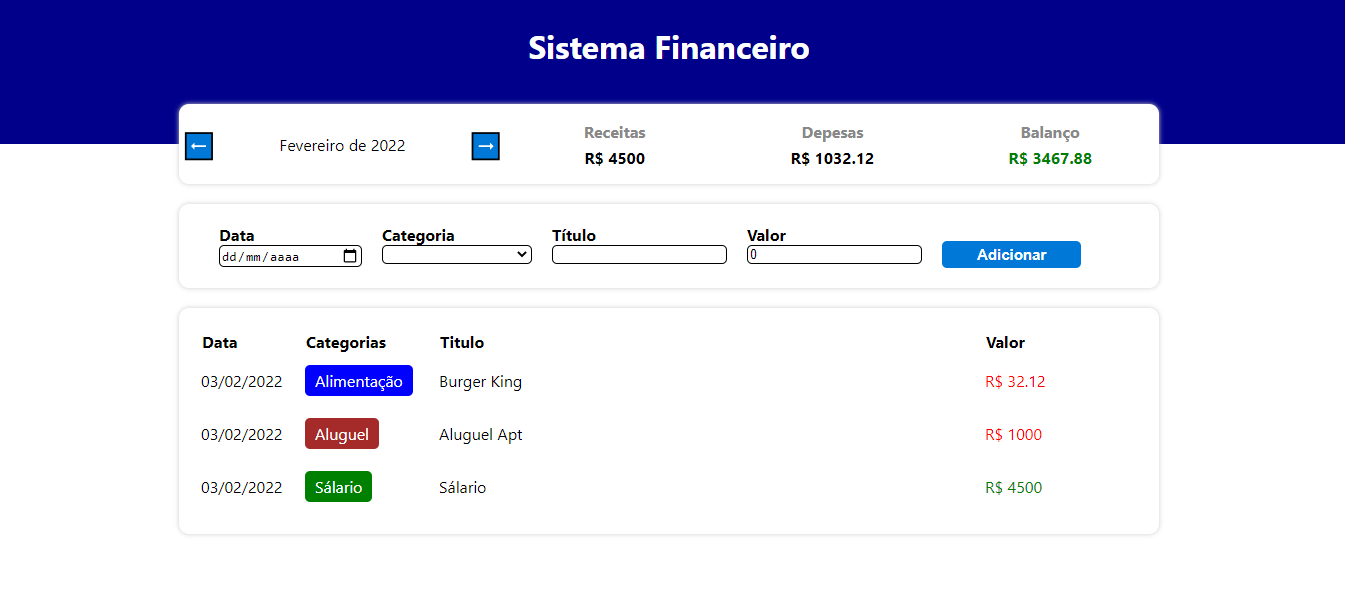1345x613 pixels.
Task: Click the green Sálario category badge
Action: pos(338,486)
